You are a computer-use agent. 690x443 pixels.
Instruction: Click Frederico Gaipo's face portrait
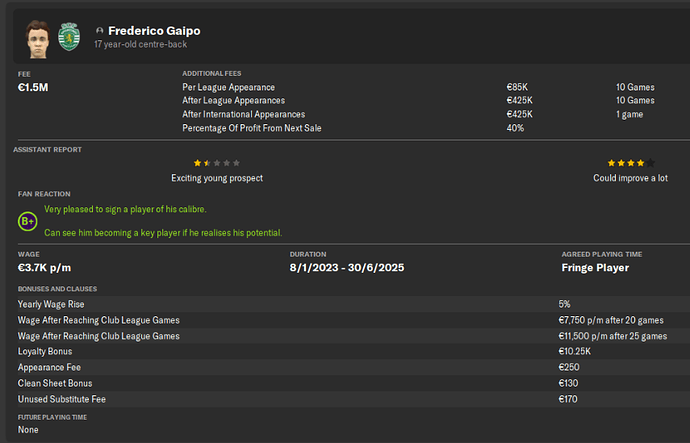click(38, 37)
